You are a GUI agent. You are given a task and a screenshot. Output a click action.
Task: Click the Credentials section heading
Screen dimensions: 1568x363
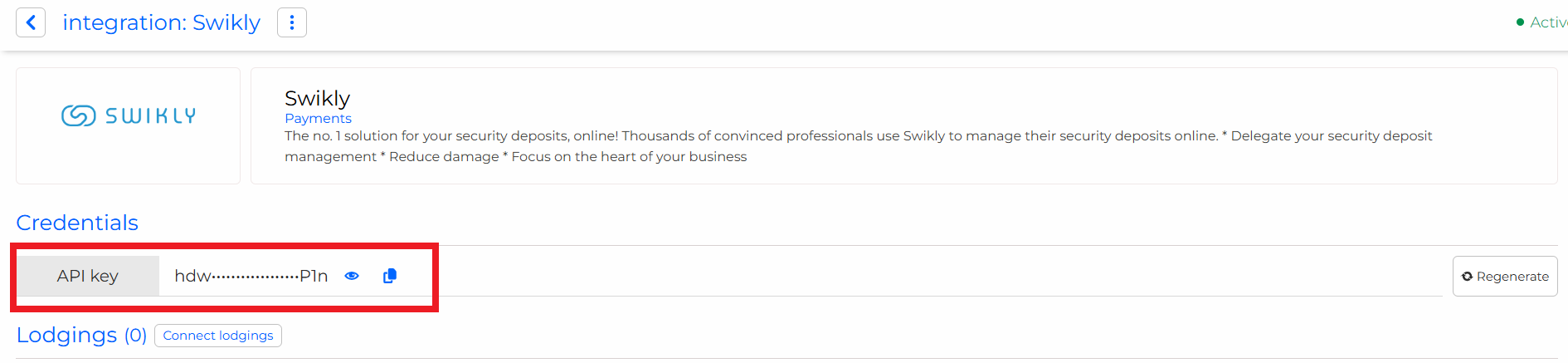[x=77, y=223]
